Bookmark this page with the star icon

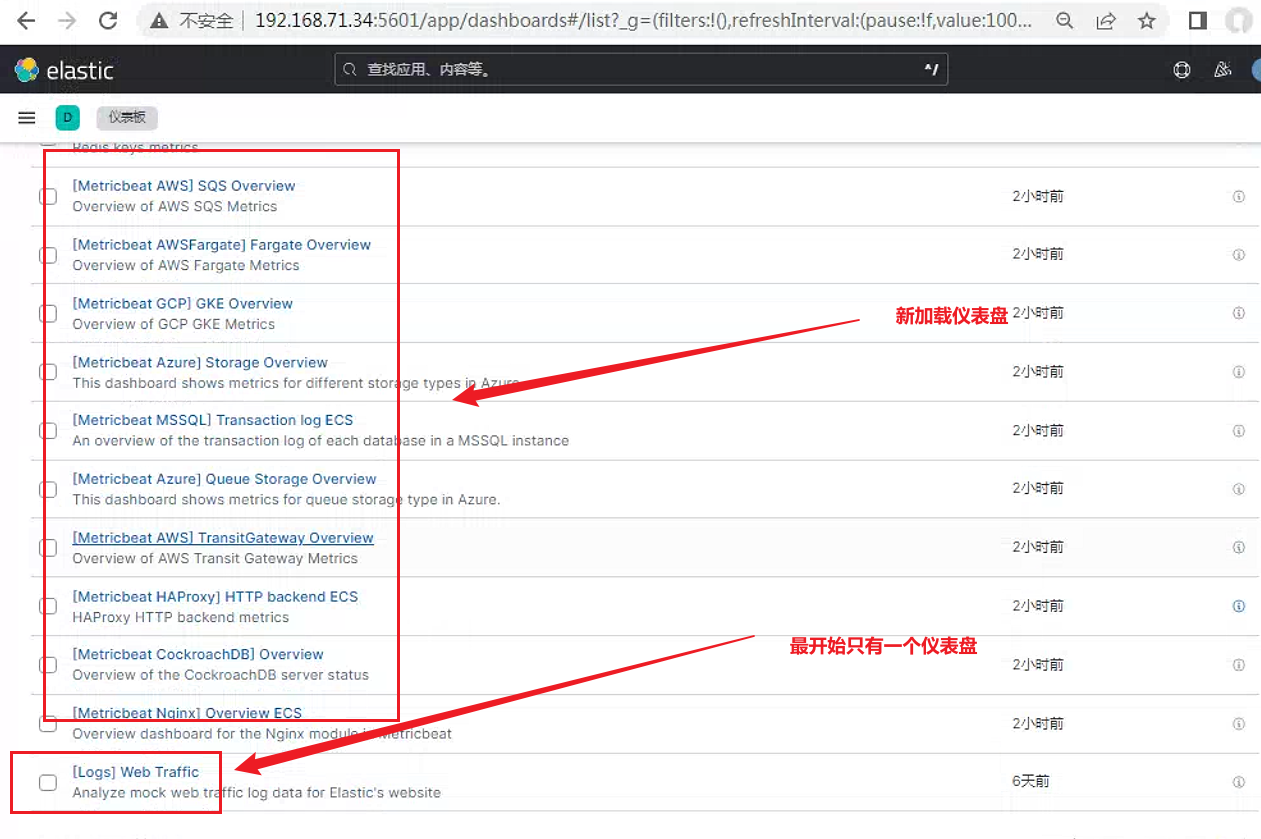tap(1147, 20)
